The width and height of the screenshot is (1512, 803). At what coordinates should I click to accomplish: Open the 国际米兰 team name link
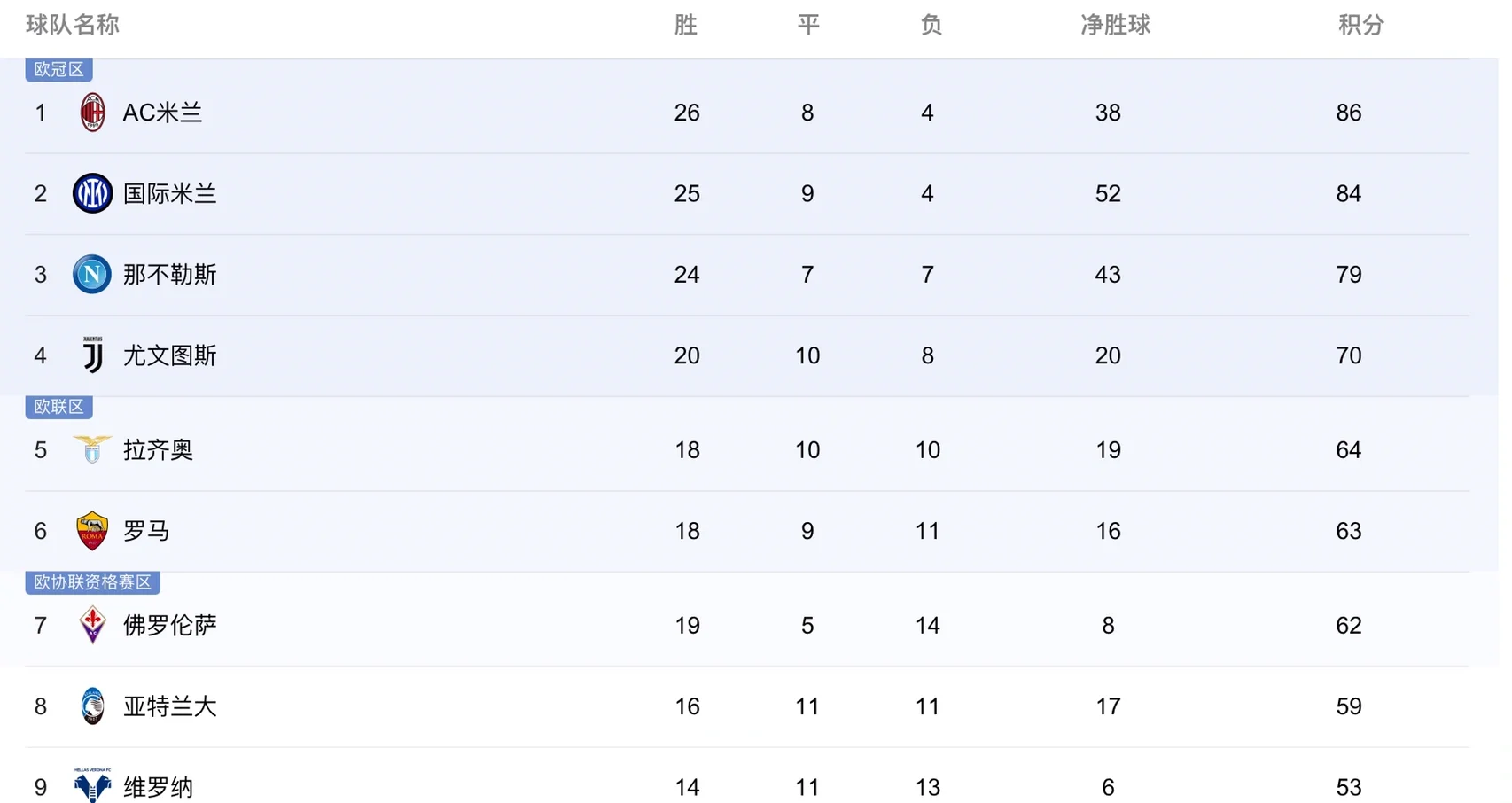coord(169,193)
